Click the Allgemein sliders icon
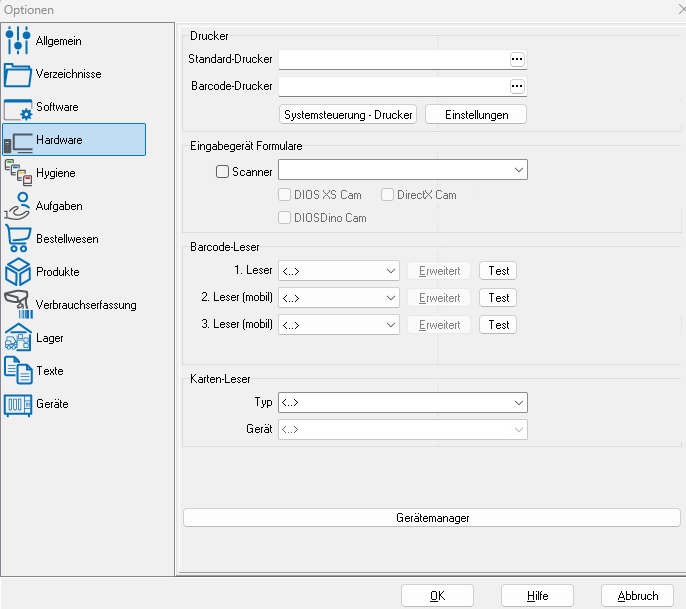The height and width of the screenshot is (609, 686). click(x=18, y=41)
